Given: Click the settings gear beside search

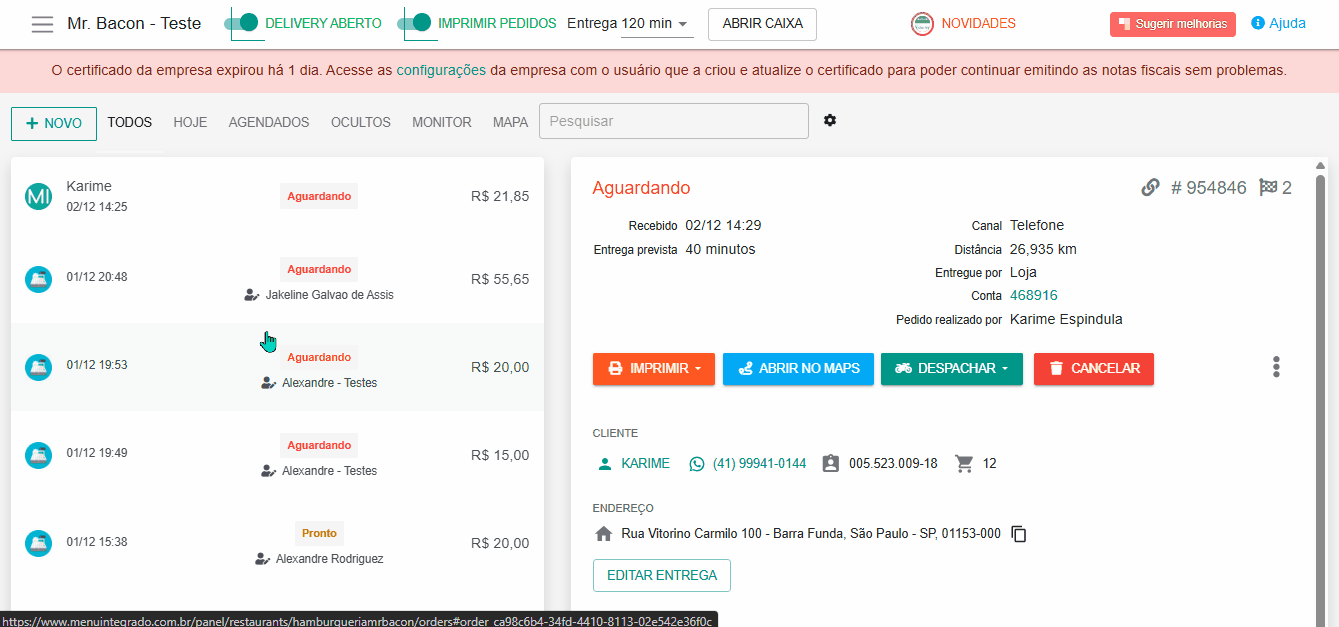Looking at the screenshot, I should (x=830, y=121).
